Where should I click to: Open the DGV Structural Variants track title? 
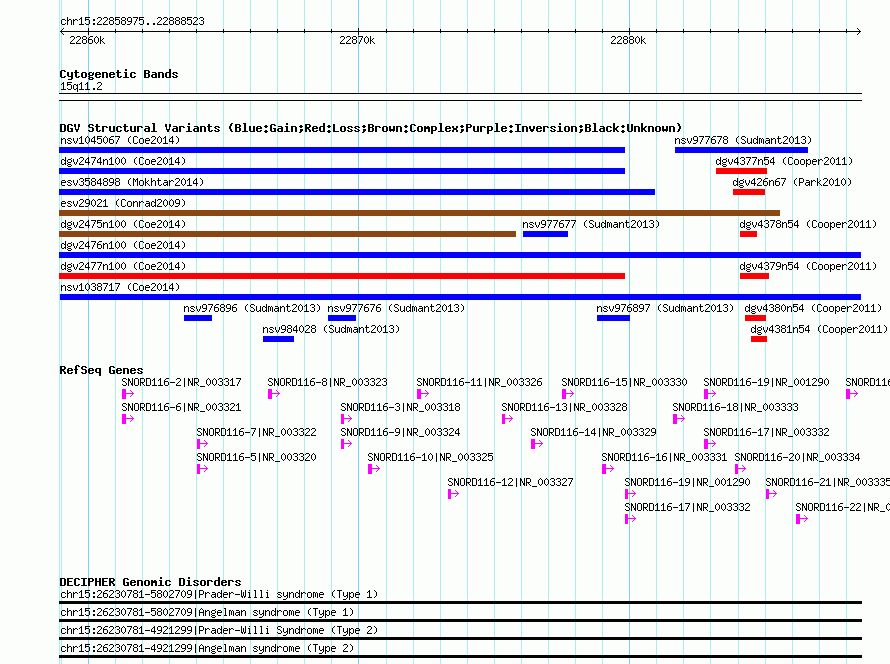pyautogui.click(x=371, y=128)
